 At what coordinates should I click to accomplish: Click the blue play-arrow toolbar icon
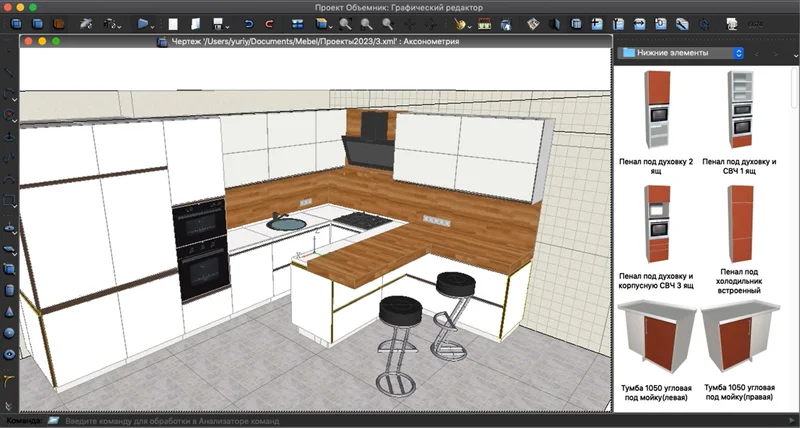point(143,22)
